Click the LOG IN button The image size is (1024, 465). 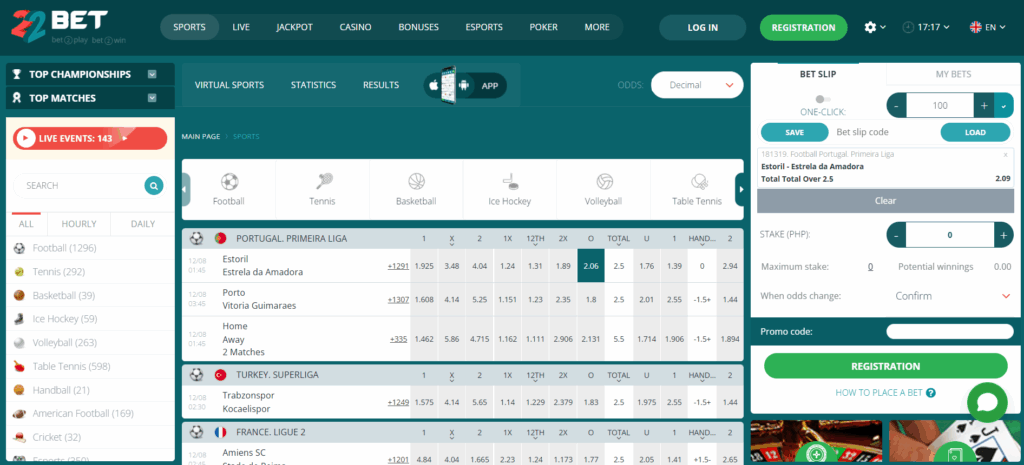(x=703, y=27)
